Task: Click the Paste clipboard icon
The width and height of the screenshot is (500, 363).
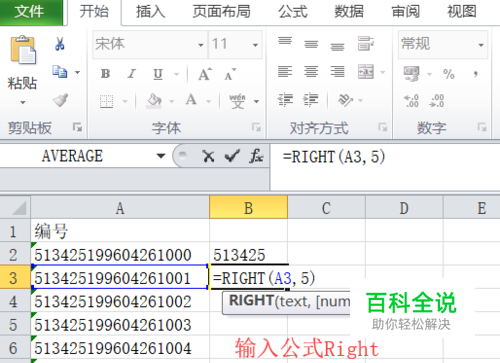Action: [23, 50]
